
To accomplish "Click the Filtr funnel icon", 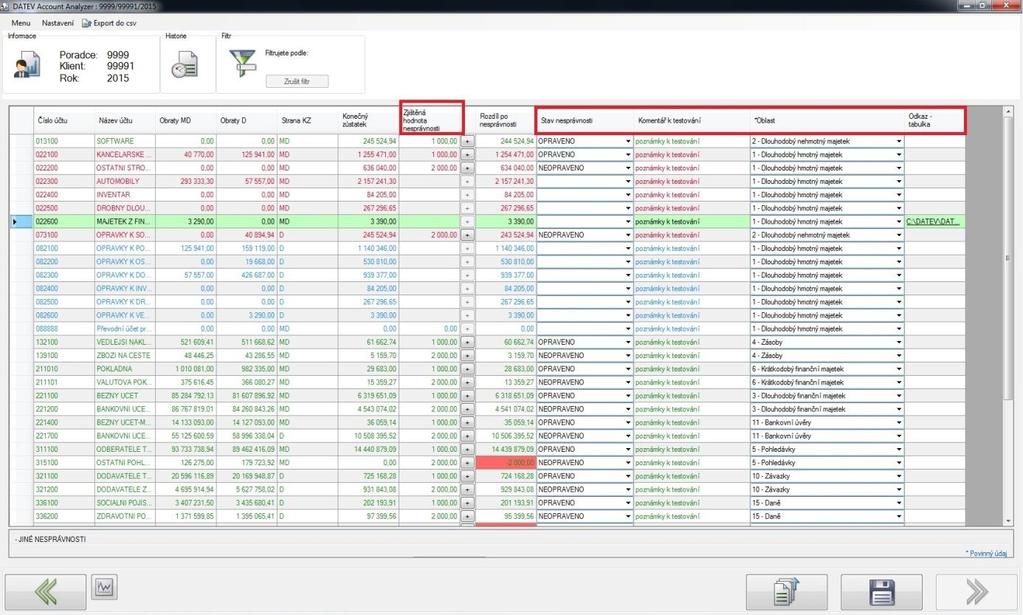I will (243, 63).
